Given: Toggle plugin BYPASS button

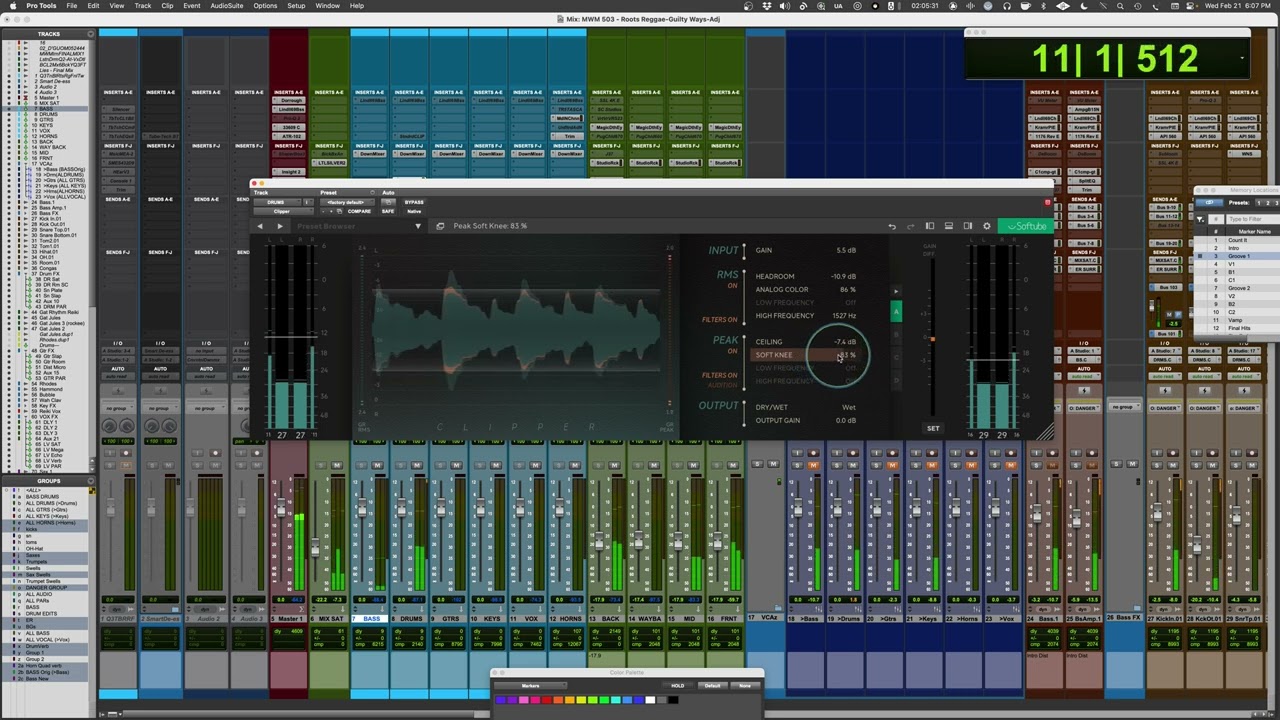Looking at the screenshot, I should [414, 202].
